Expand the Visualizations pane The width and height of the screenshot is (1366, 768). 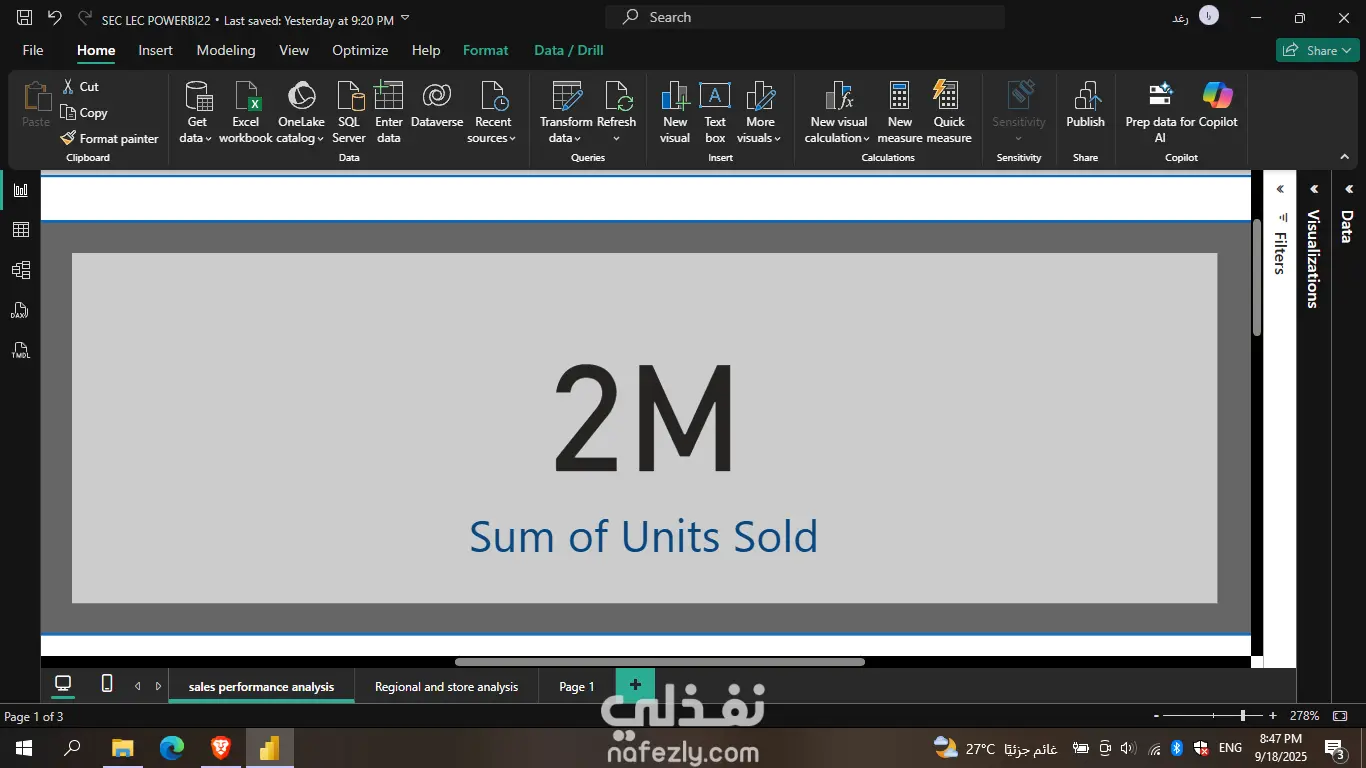(x=1314, y=189)
